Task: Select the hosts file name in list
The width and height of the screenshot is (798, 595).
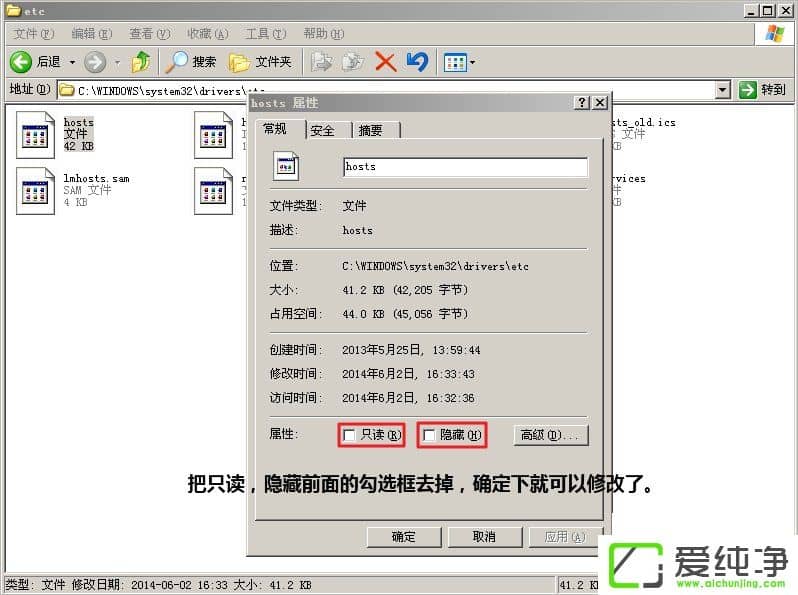Action: (x=78, y=123)
